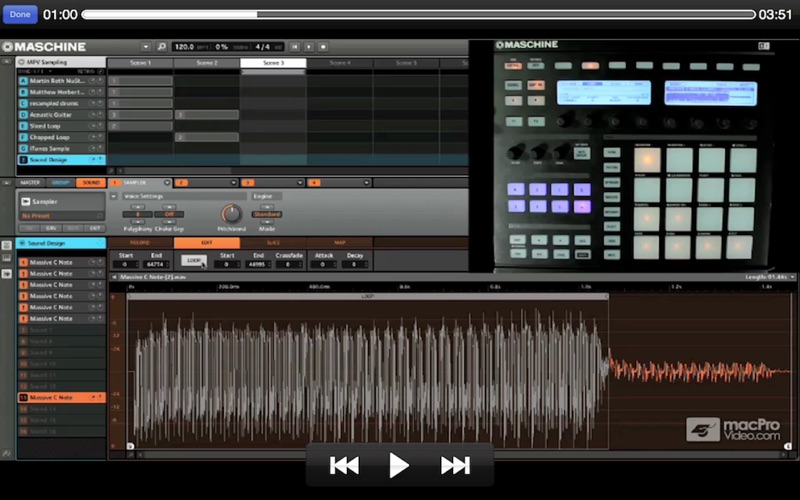The width and height of the screenshot is (800, 500).
Task: Click the tempo field showing 120.0
Action: pos(184,47)
